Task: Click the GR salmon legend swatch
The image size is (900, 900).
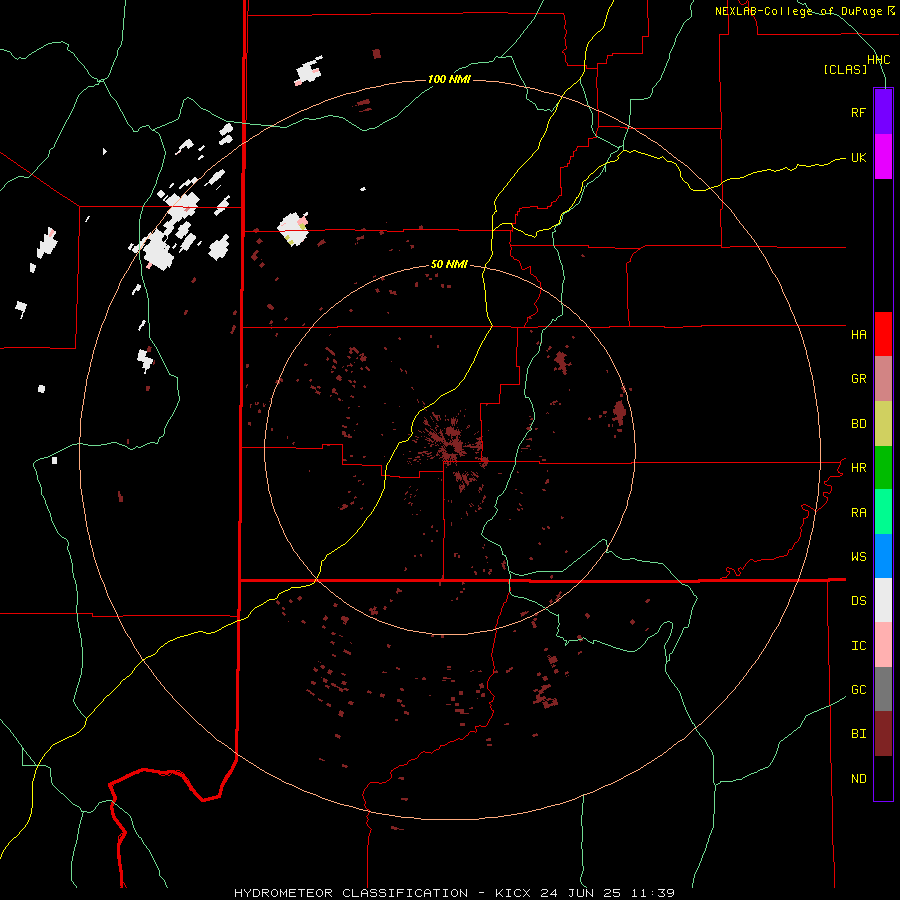Action: click(x=883, y=379)
